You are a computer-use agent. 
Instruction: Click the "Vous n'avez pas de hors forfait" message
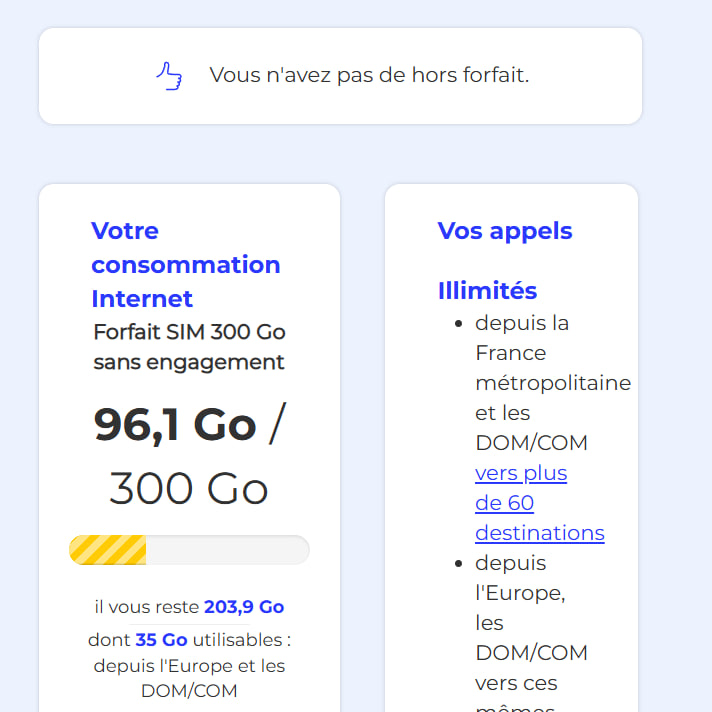369,76
